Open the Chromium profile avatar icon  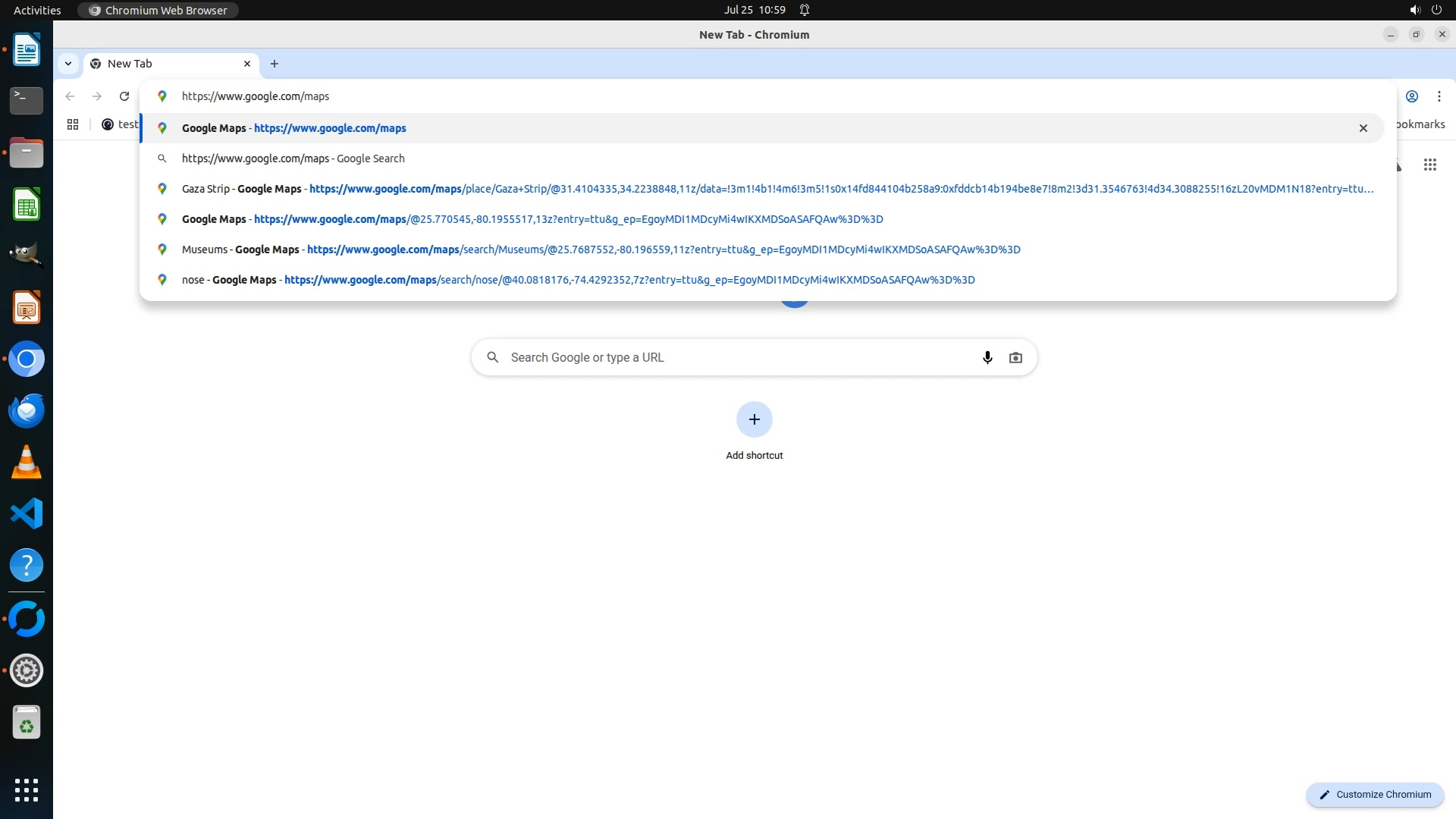point(1411,96)
